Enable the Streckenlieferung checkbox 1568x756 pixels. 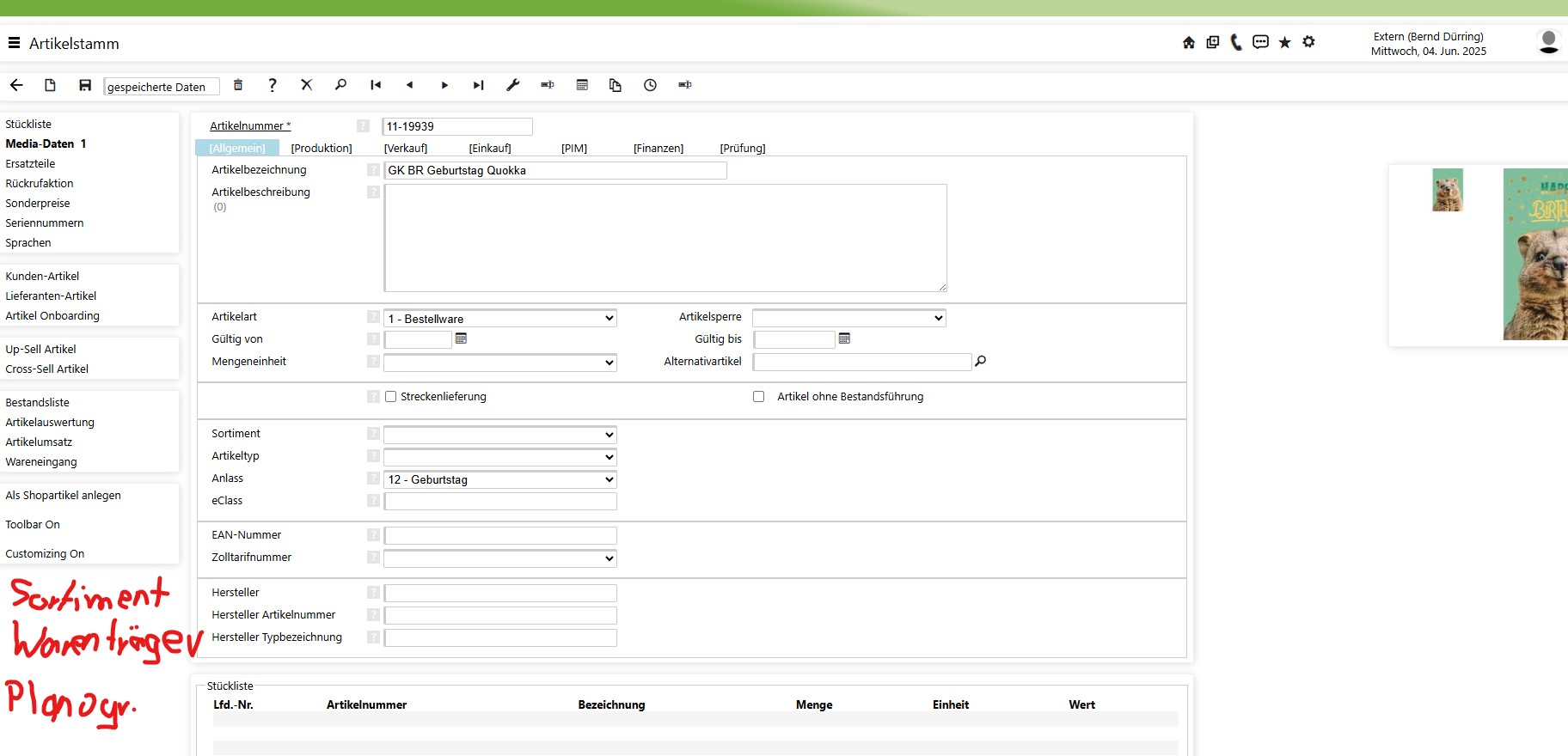coord(391,397)
